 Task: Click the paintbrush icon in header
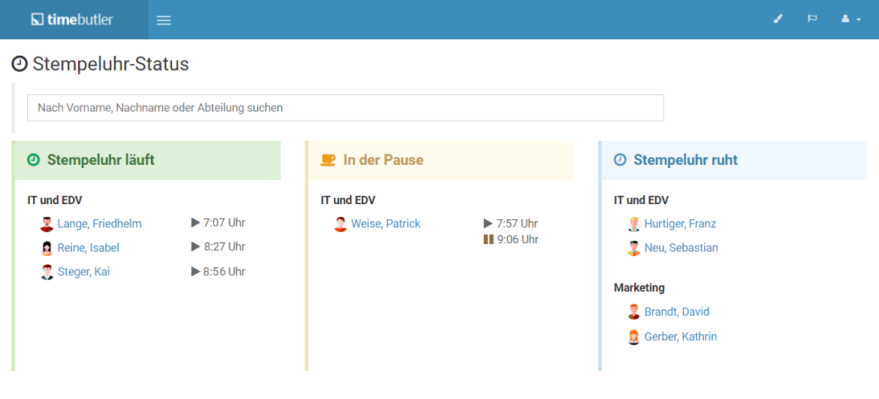(x=778, y=19)
